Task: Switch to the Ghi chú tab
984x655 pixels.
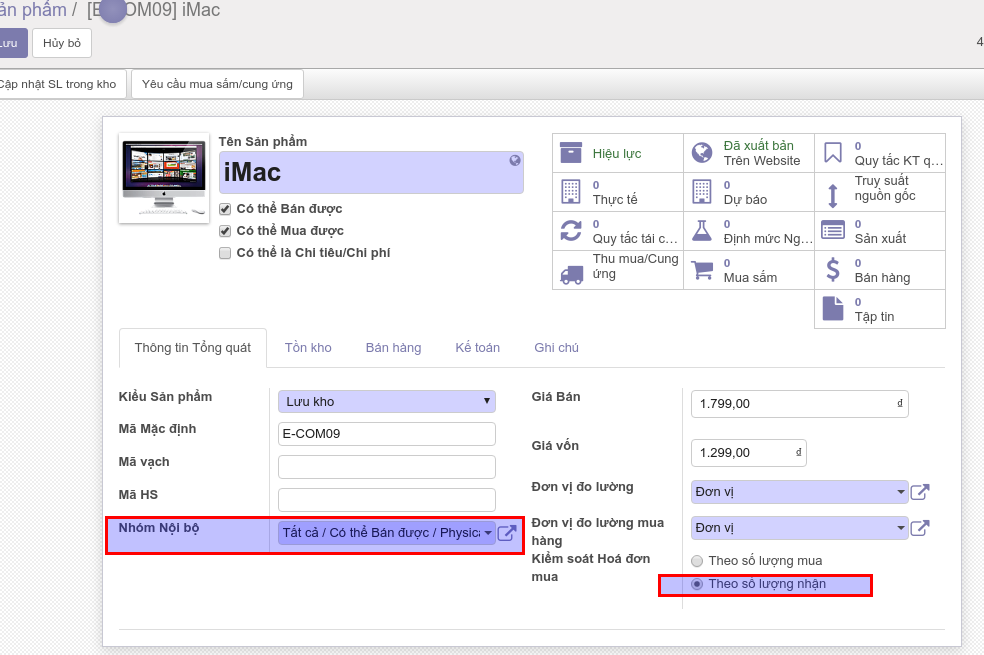Action: point(557,348)
